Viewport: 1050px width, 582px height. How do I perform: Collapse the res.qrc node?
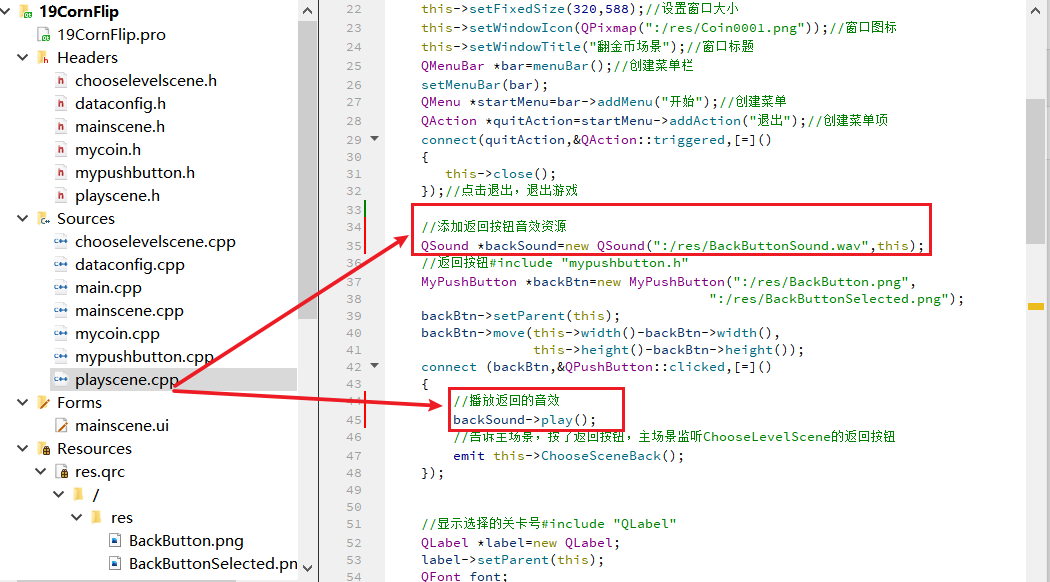[x=40, y=471]
